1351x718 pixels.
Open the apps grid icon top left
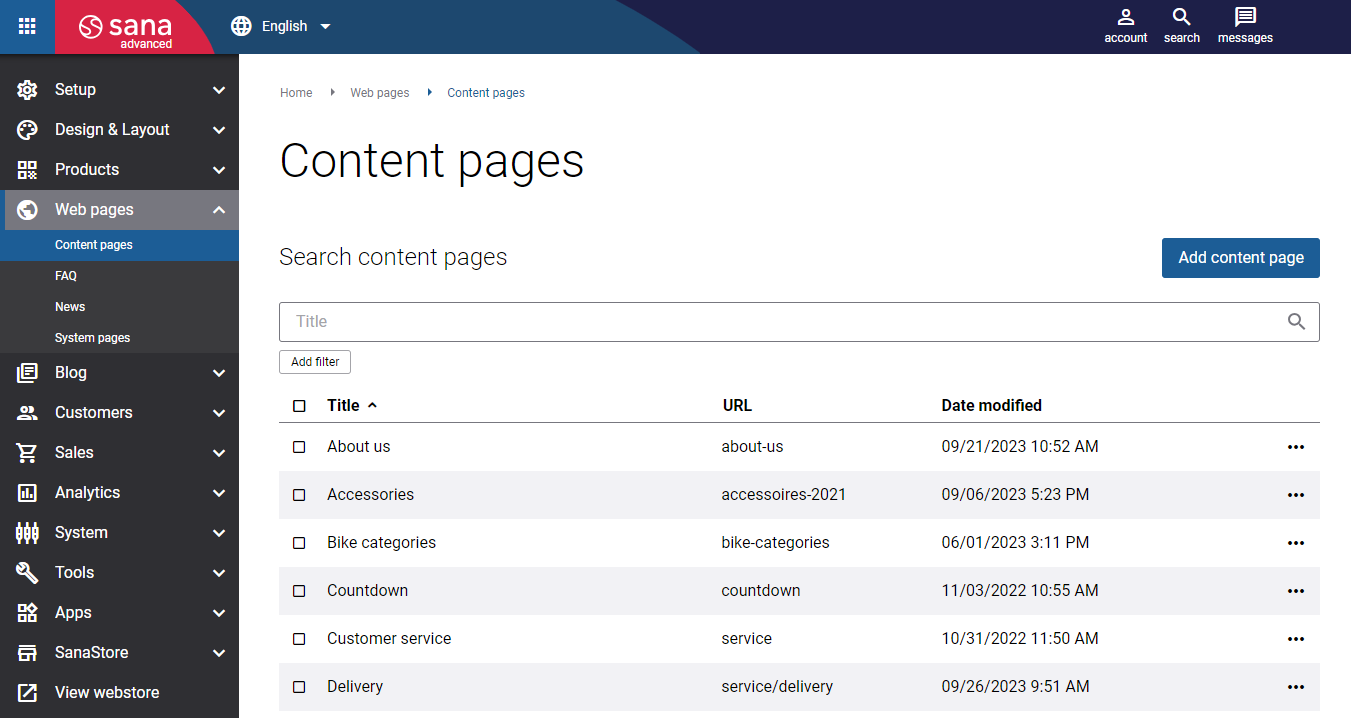click(x=26, y=26)
